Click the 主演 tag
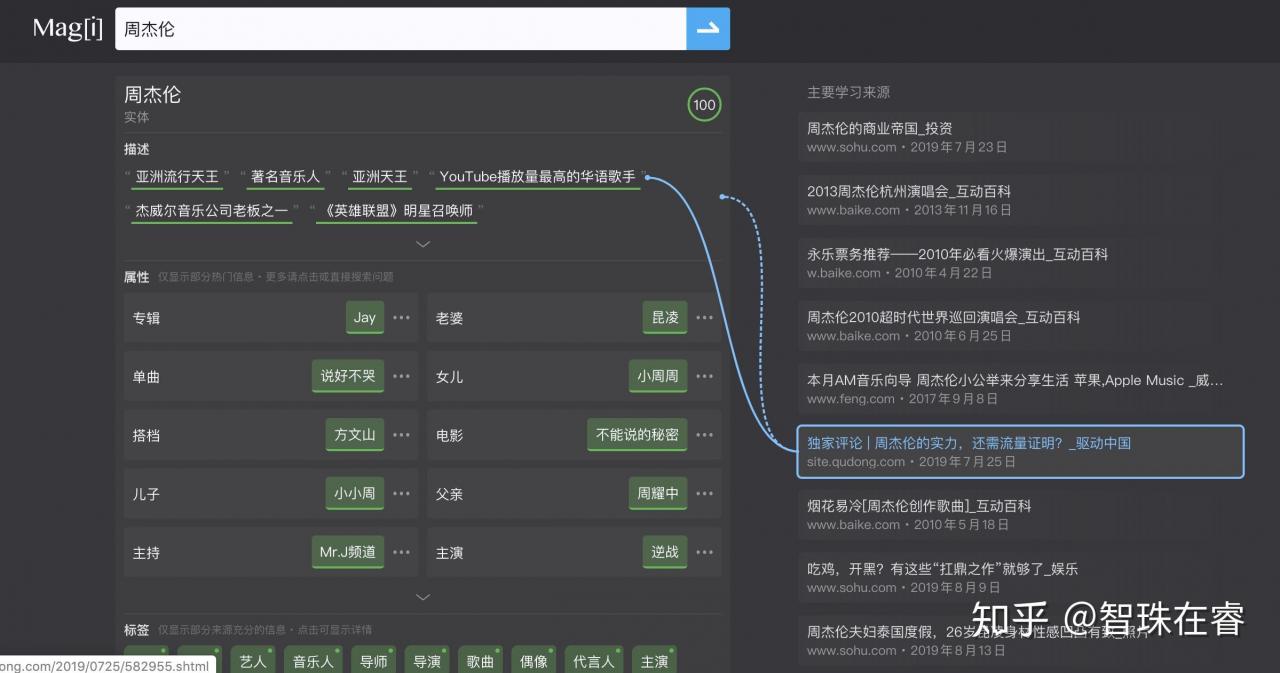This screenshot has height=673, width=1280. pyautogui.click(x=655, y=661)
